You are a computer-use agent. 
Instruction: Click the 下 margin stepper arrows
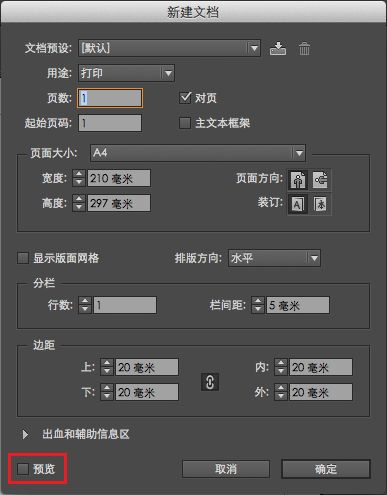(107, 392)
